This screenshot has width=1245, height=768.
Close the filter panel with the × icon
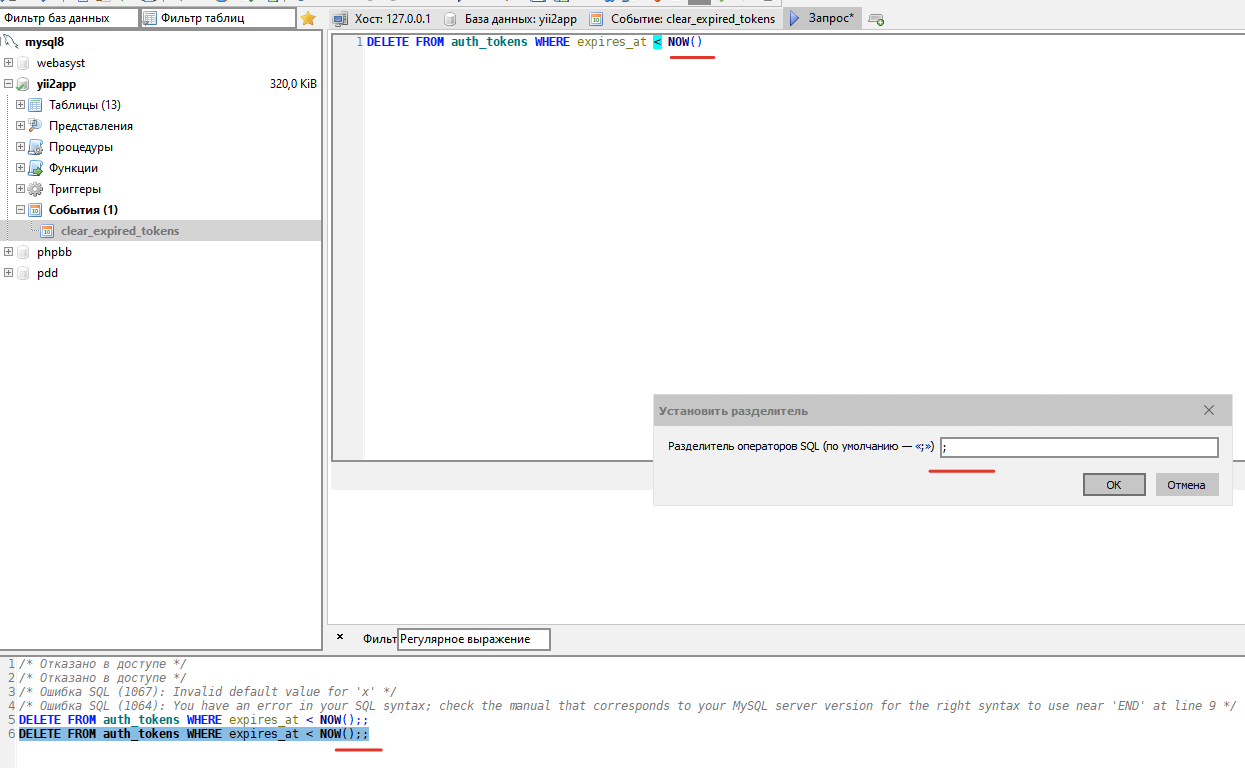point(340,637)
